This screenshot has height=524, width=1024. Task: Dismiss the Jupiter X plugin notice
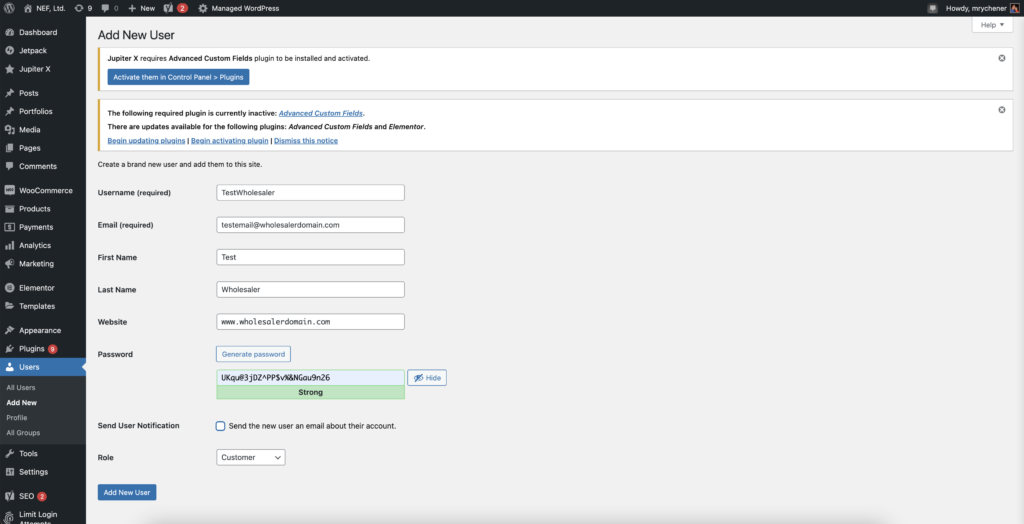[1002, 58]
